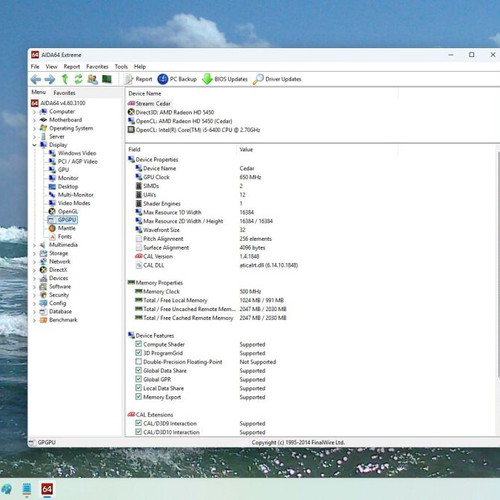Viewport: 500px width, 500px height.
Task: Open Driver Updates in toolbar
Action: click(x=277, y=79)
